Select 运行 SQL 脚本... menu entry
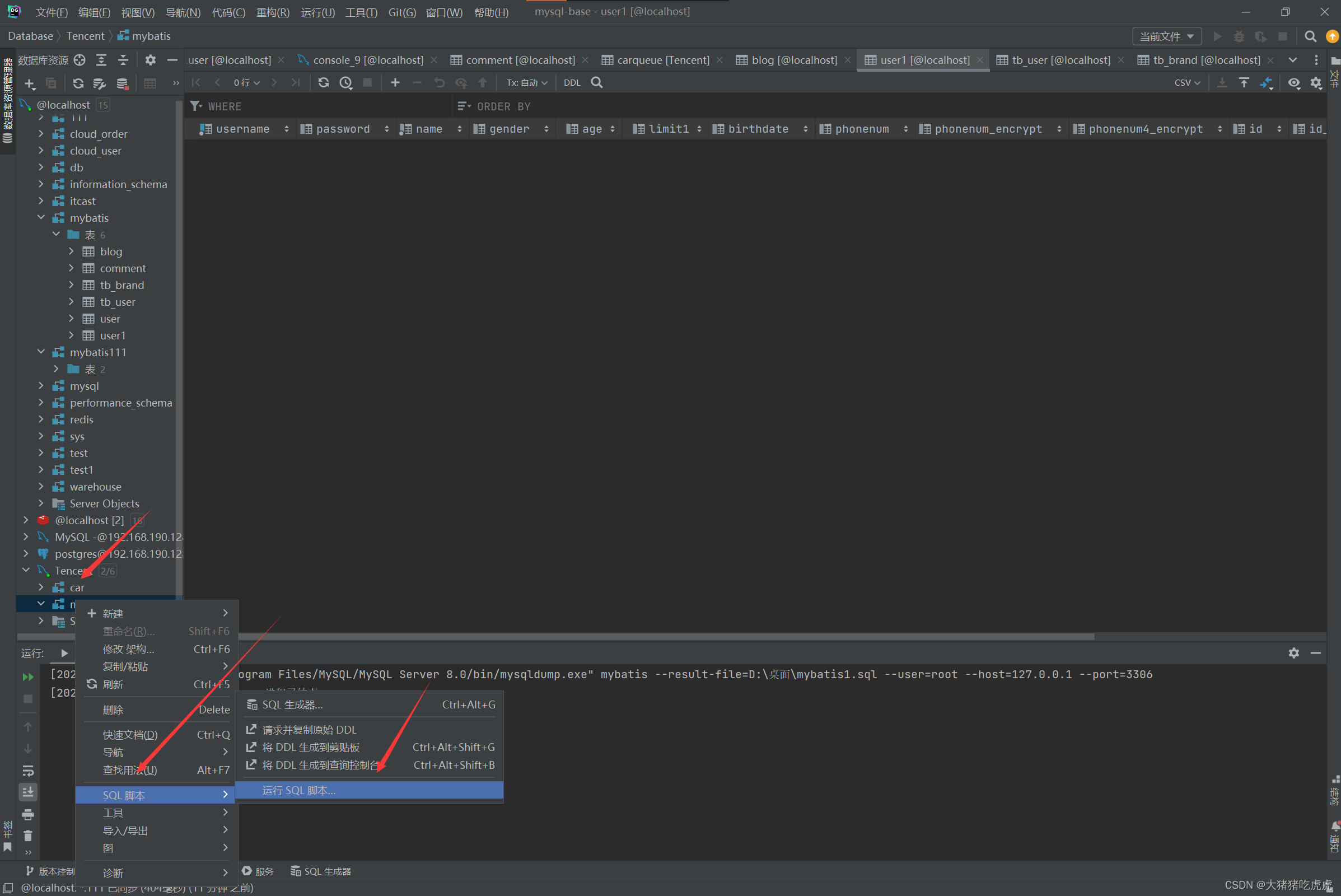1341x896 pixels. pyautogui.click(x=369, y=790)
